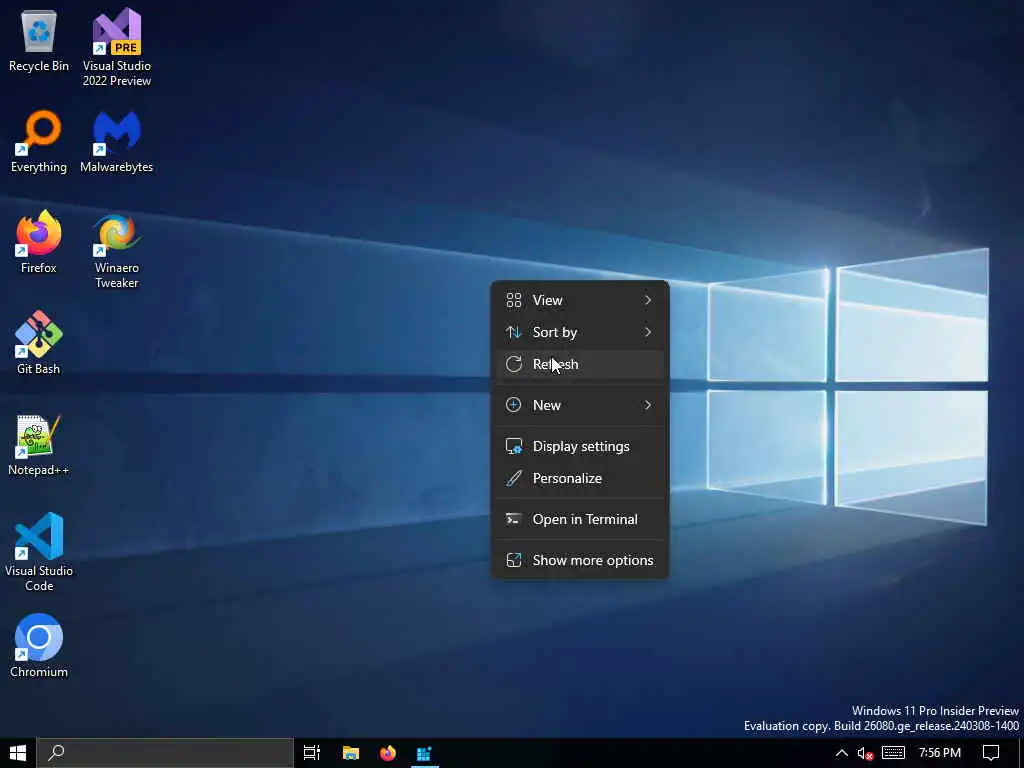This screenshot has height=768, width=1024.
Task: Click the muted volume tray icon
Action: click(x=865, y=753)
